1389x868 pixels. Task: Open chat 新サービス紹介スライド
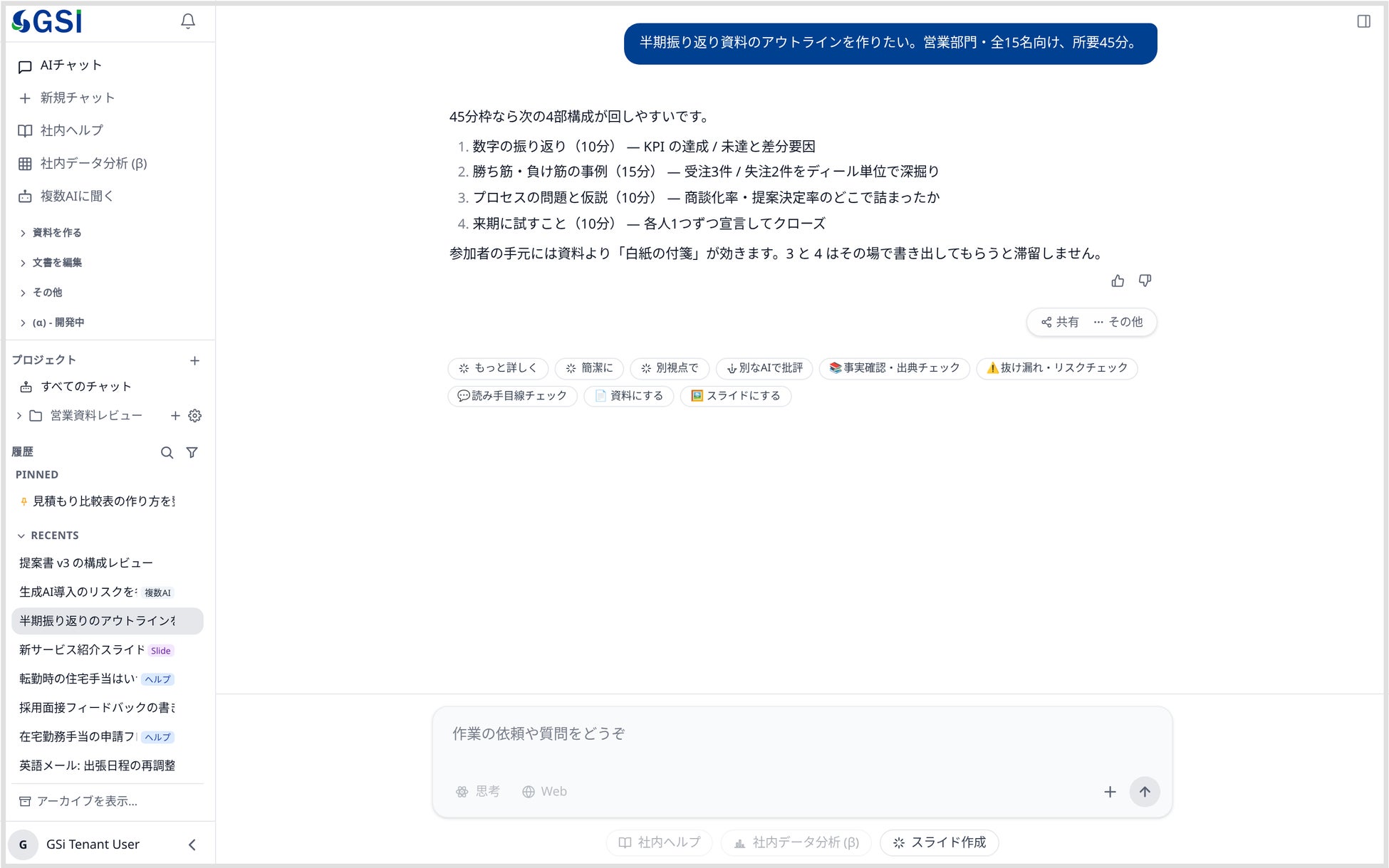click(108, 650)
